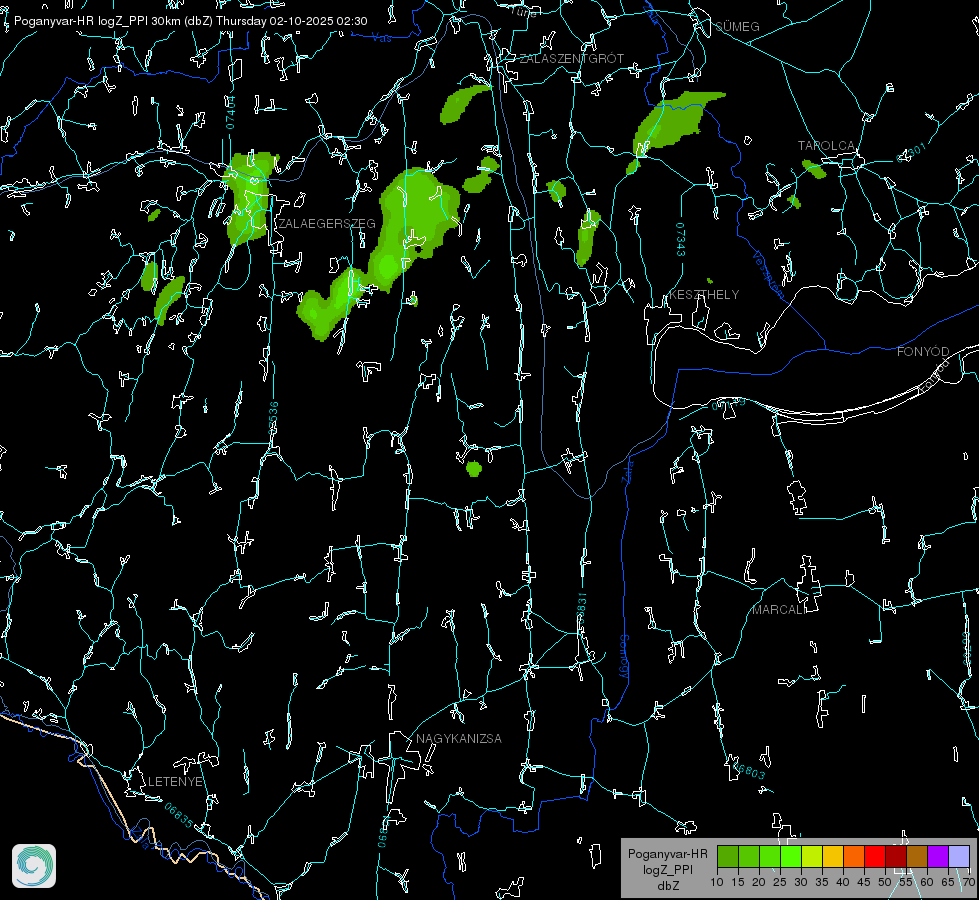
Task: Click the legend value 10
Action: click(717, 883)
